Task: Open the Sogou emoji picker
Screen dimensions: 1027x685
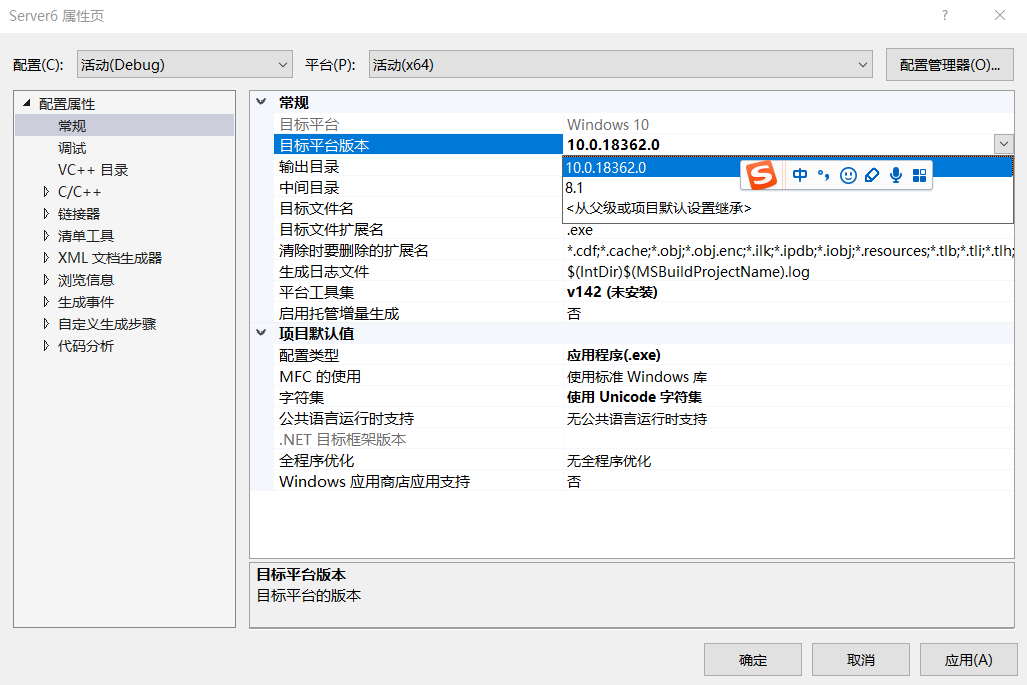Action: click(x=848, y=175)
